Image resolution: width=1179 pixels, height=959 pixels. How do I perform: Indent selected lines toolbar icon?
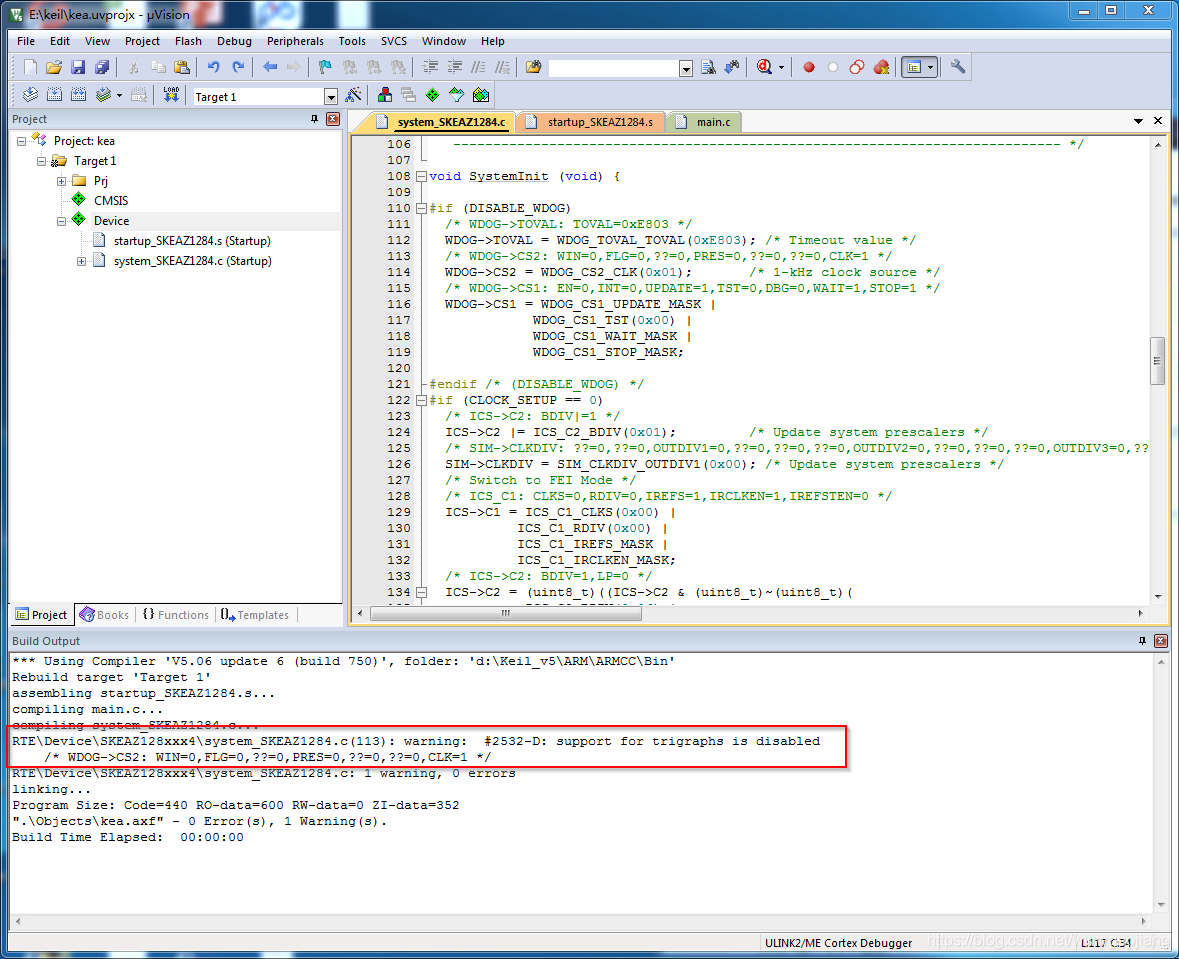(430, 67)
